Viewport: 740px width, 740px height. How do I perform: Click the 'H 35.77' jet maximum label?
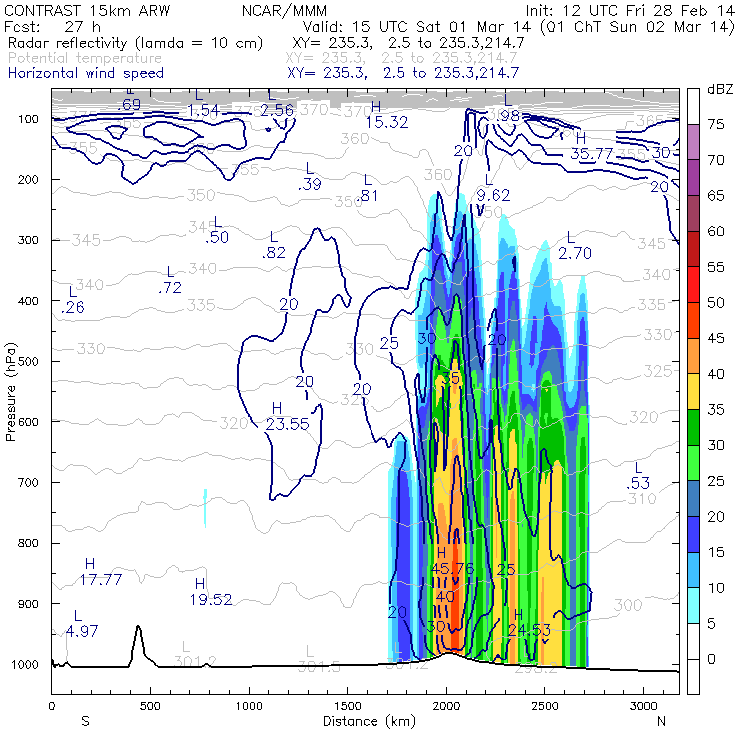(x=591, y=146)
